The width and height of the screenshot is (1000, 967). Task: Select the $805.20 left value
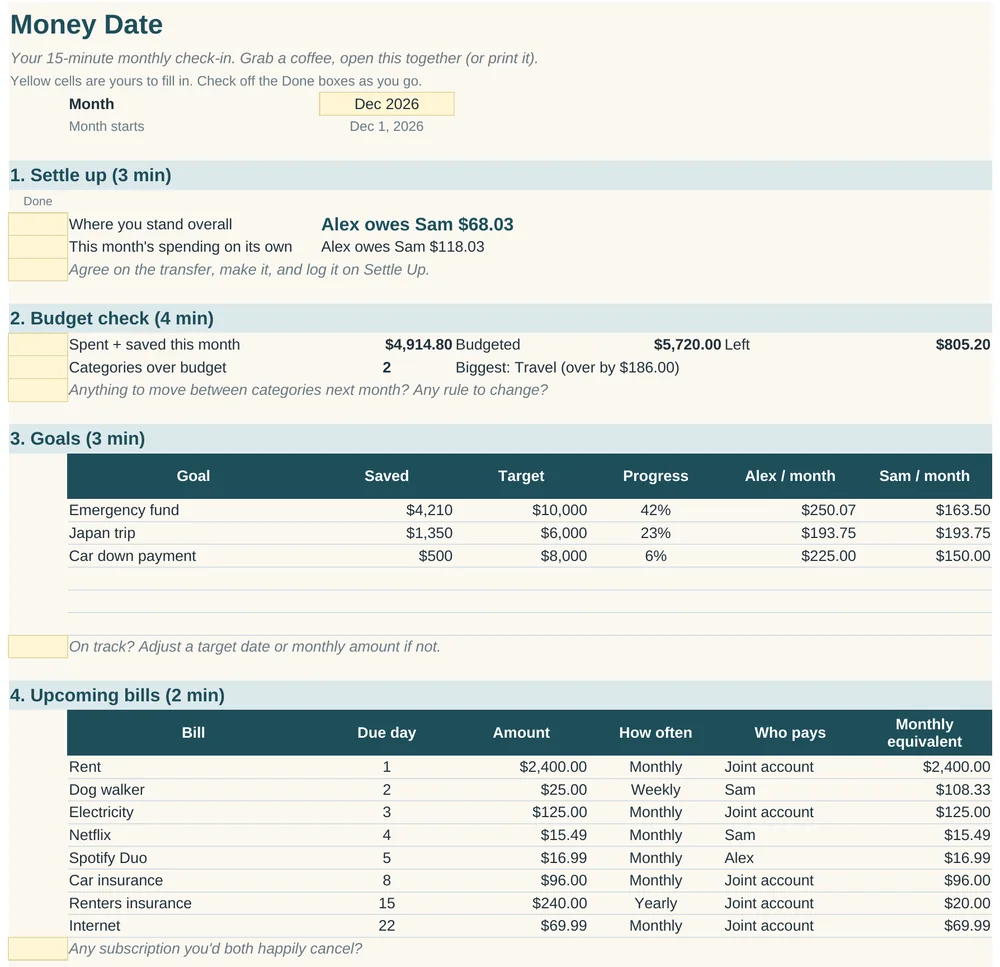click(x=963, y=344)
